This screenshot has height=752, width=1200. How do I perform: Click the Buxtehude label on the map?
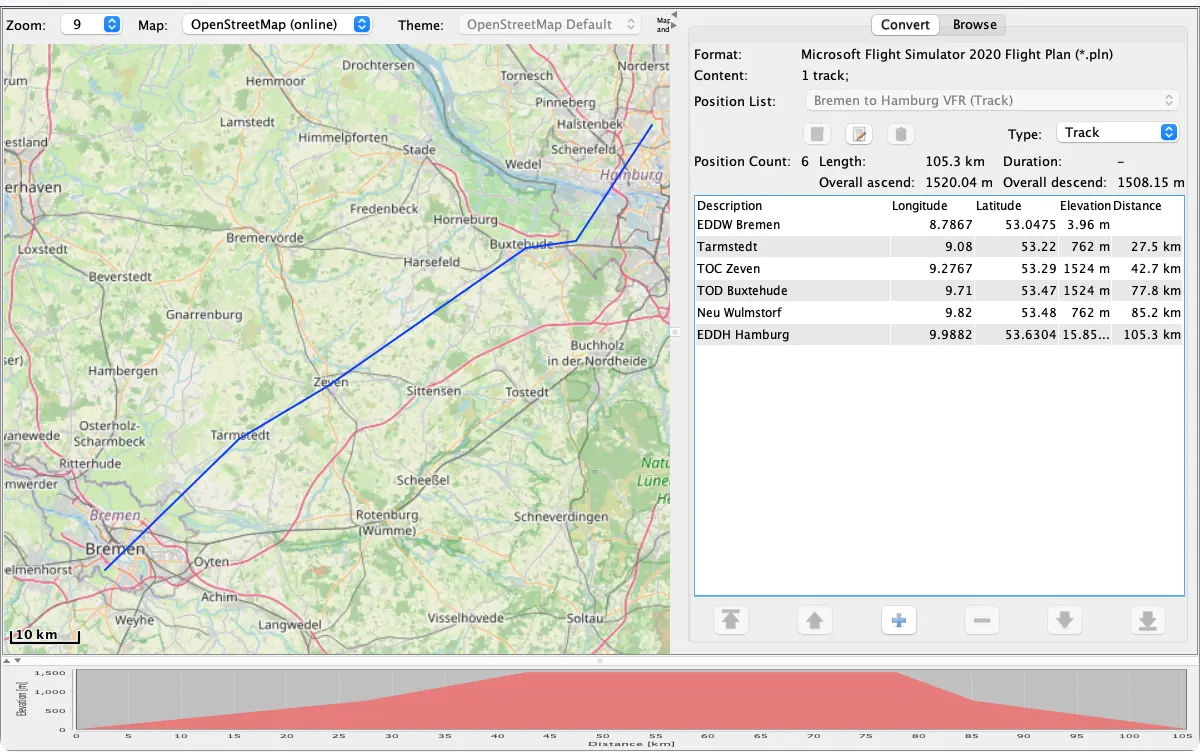point(521,244)
